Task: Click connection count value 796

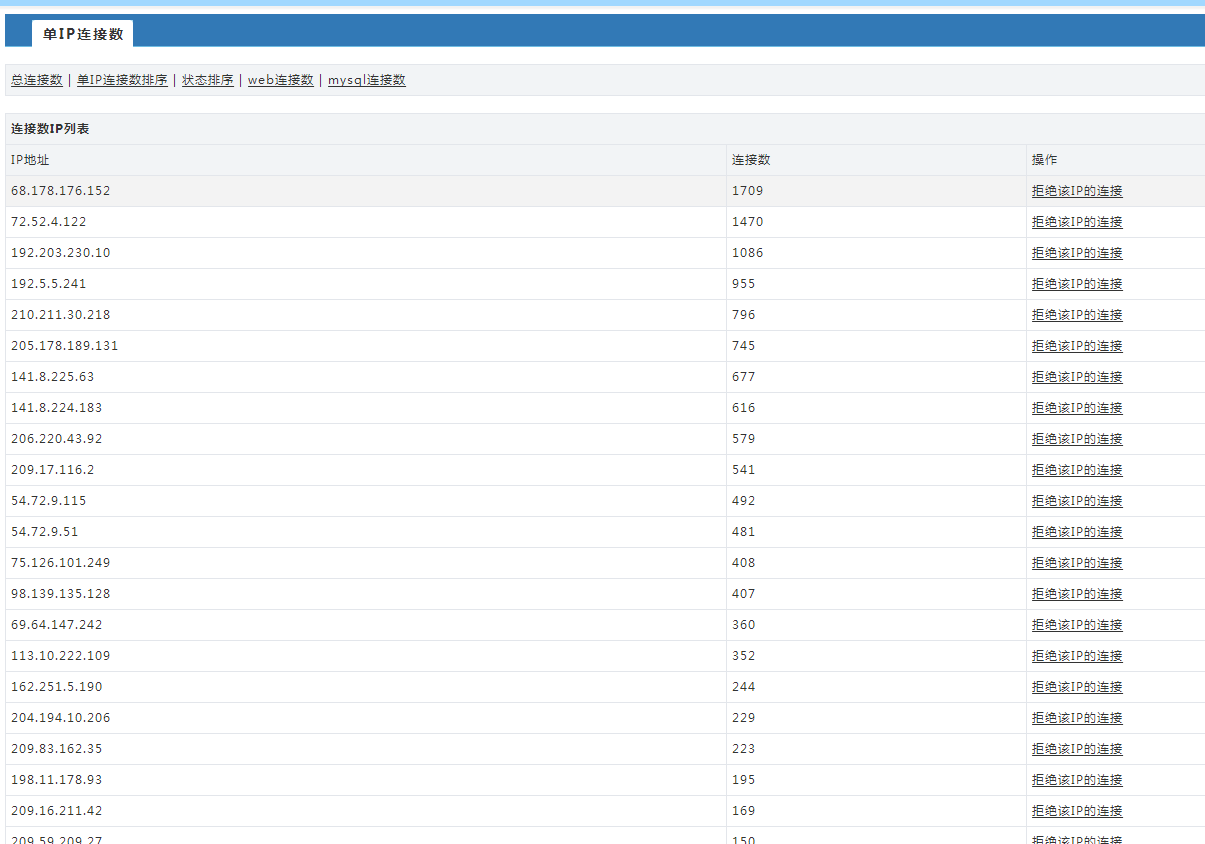Action: 744,315
